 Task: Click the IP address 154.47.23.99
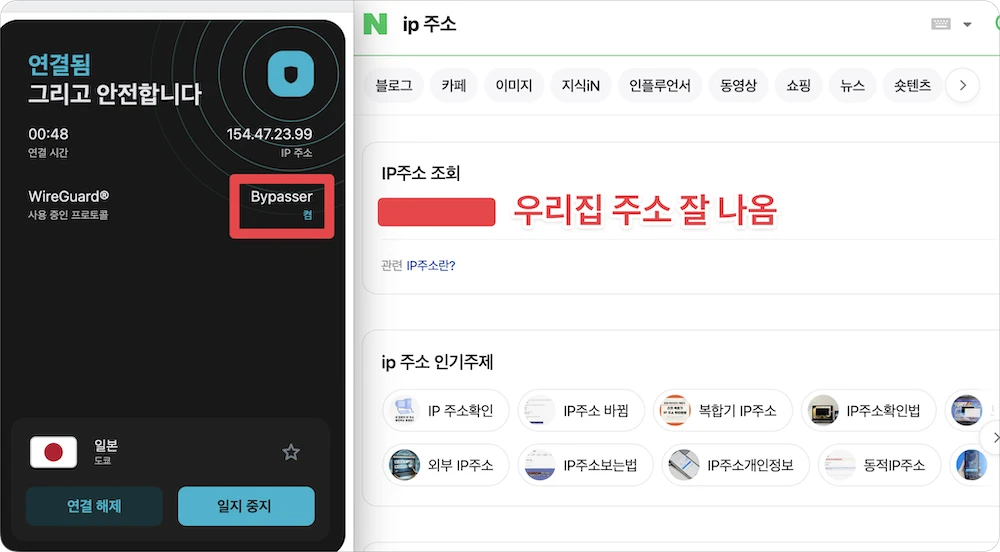click(x=269, y=134)
